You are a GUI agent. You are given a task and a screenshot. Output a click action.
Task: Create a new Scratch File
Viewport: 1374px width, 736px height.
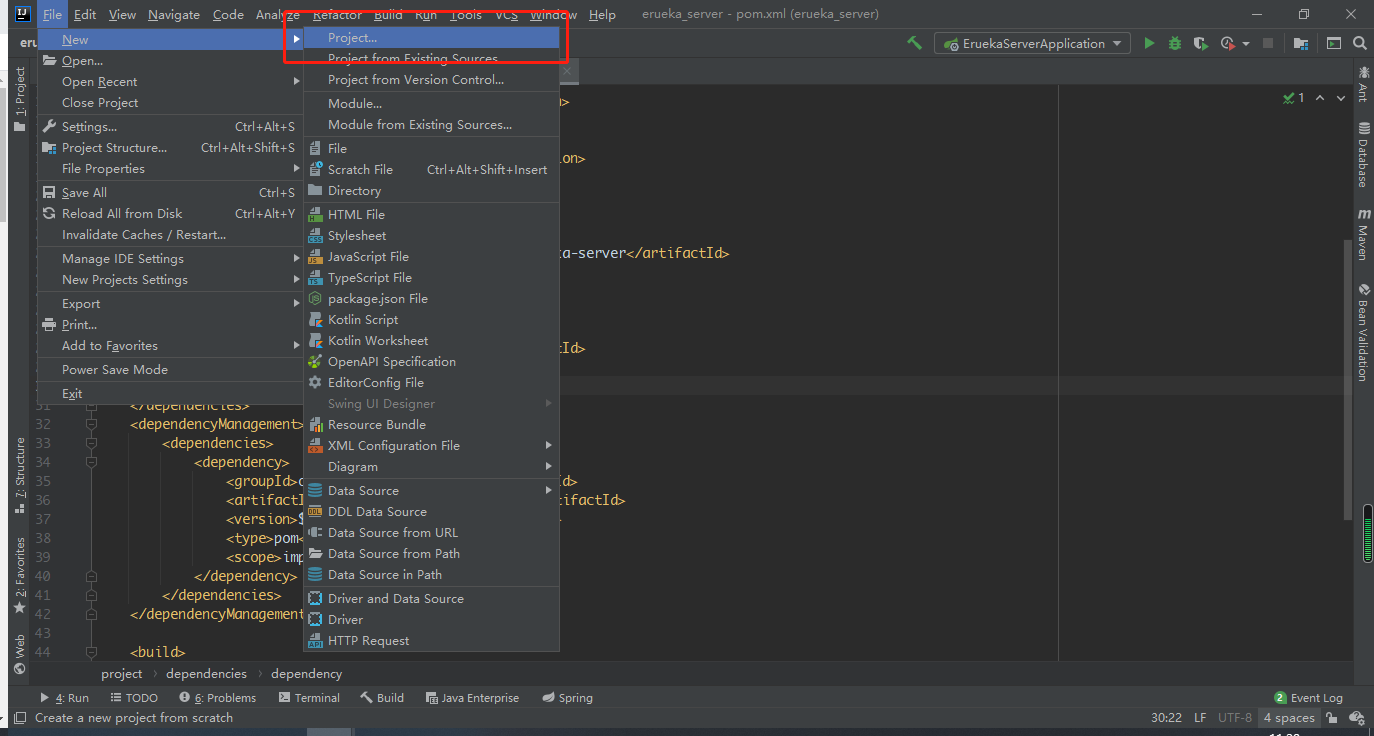coord(431,170)
